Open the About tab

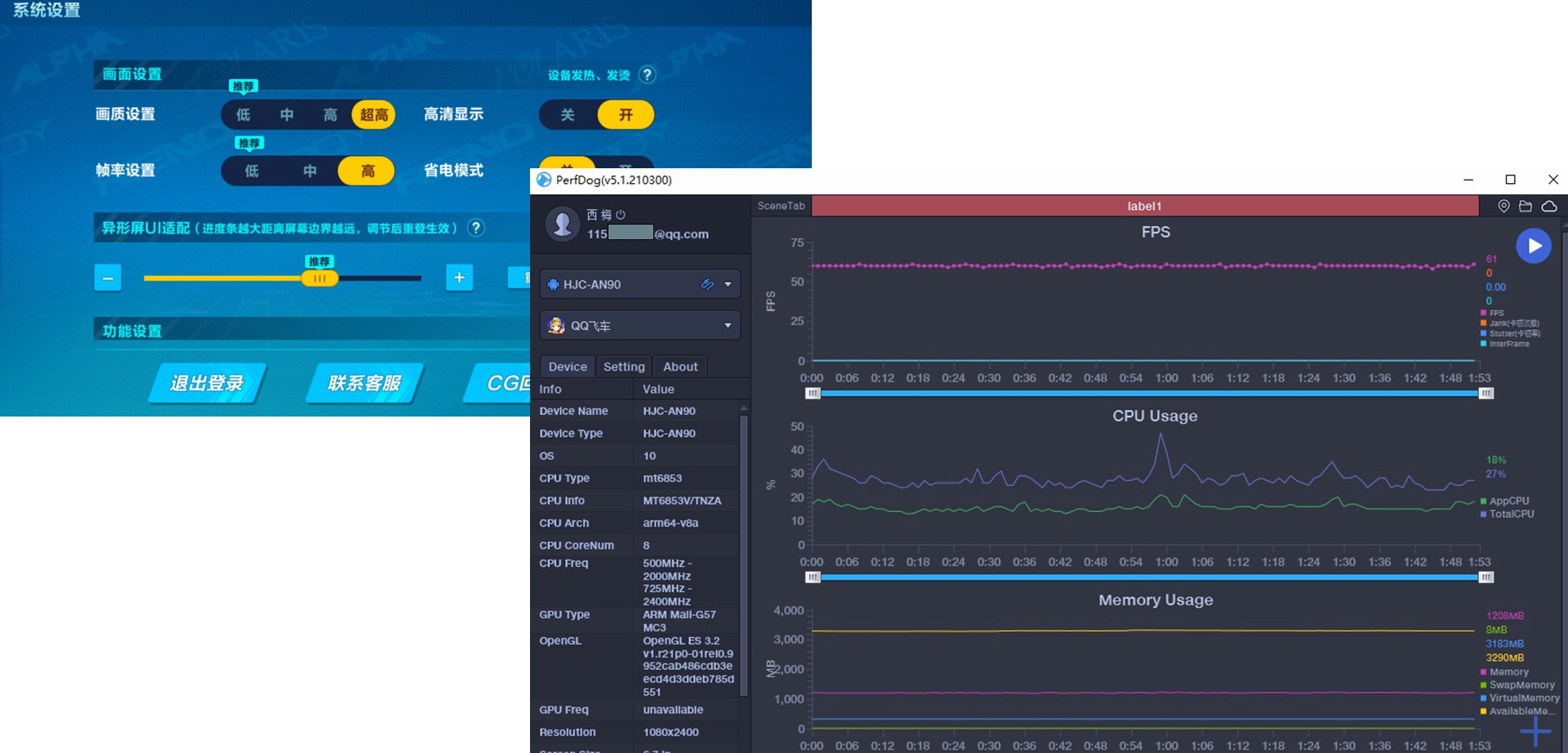click(680, 367)
